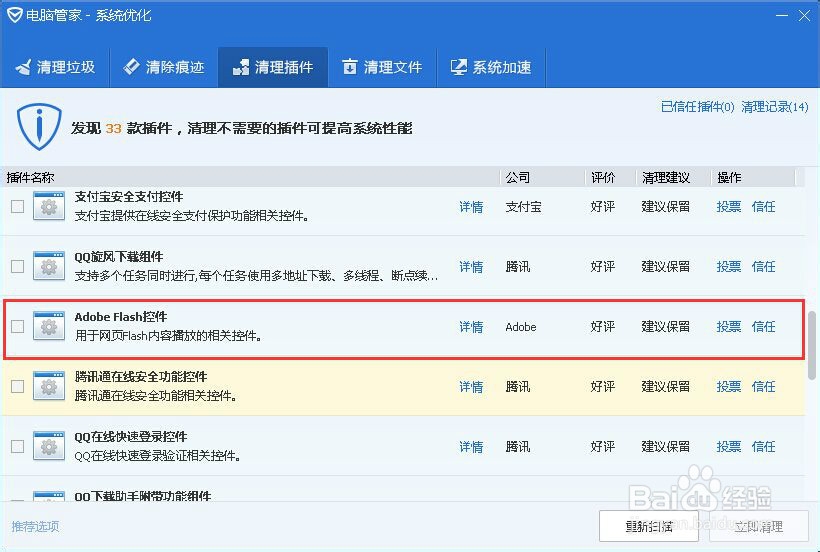The width and height of the screenshot is (820, 552).
Task: View 详情 for Adobe Flash控件
Action: [471, 327]
